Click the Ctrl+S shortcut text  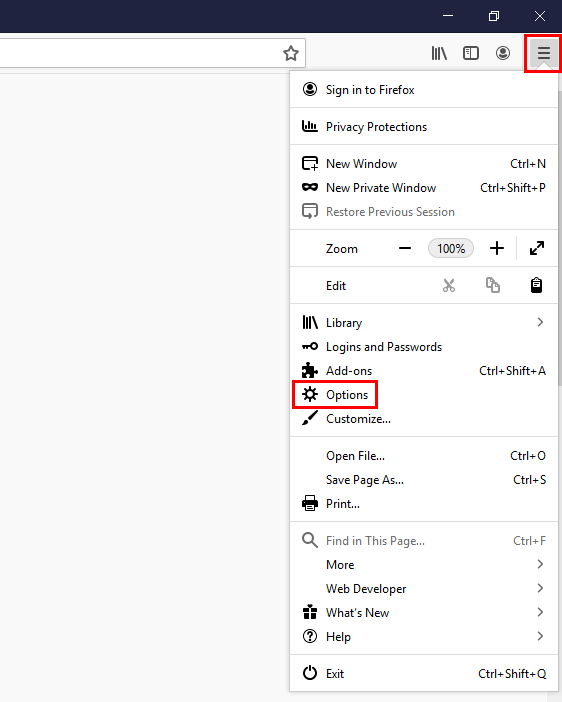pos(529,479)
